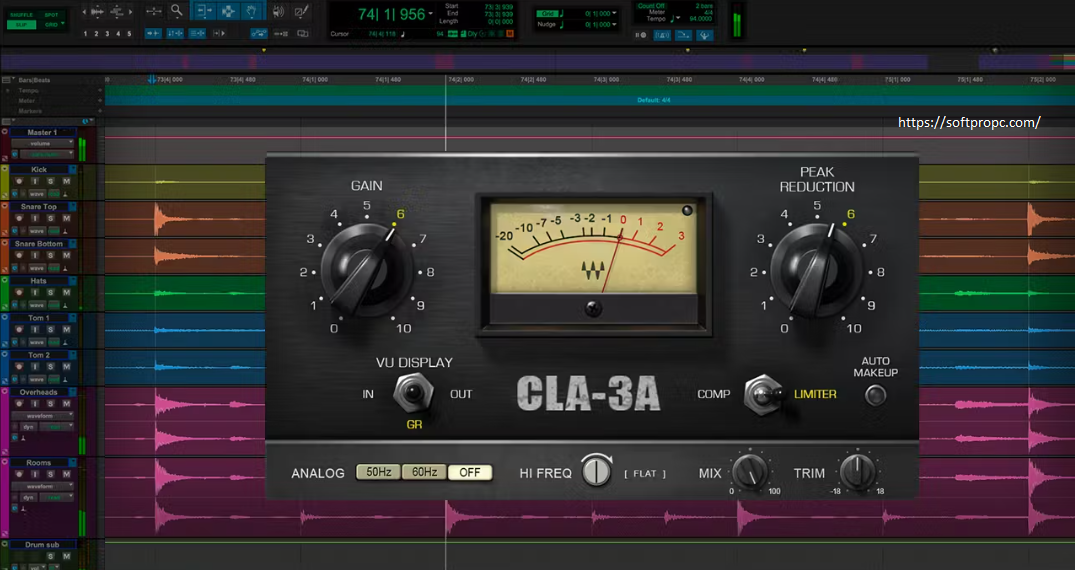Select the Pencil tool
The image size is (1075, 570).
pyautogui.click(x=301, y=12)
